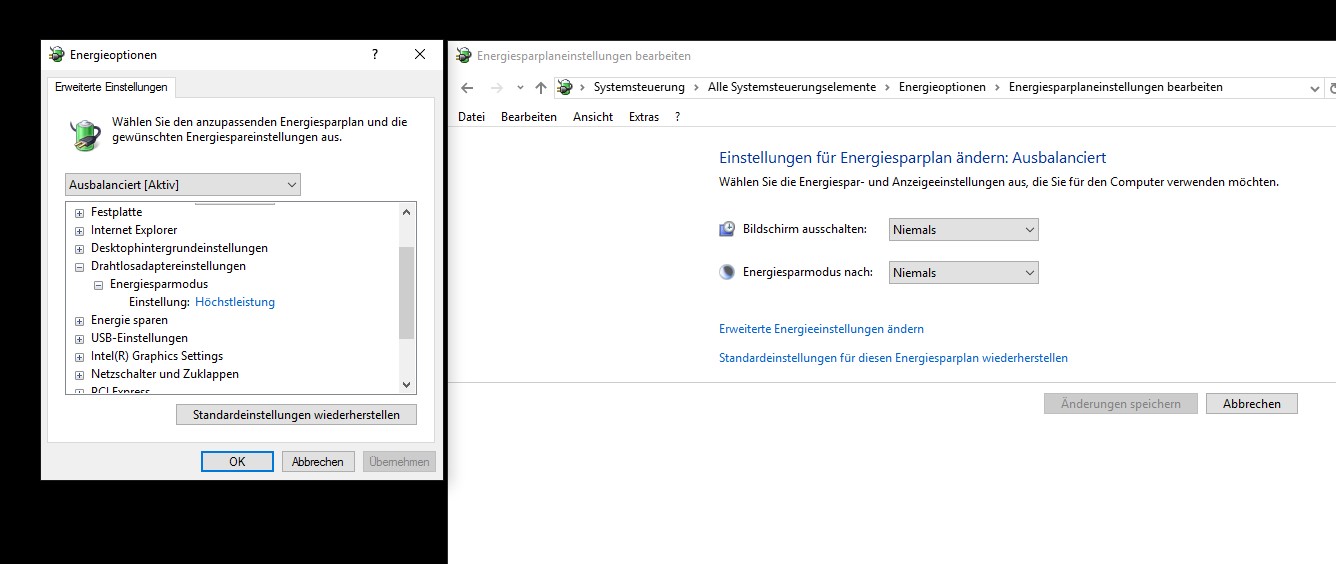Open the Bearbeiten menu
The height and width of the screenshot is (564, 1336).
pyautogui.click(x=529, y=117)
